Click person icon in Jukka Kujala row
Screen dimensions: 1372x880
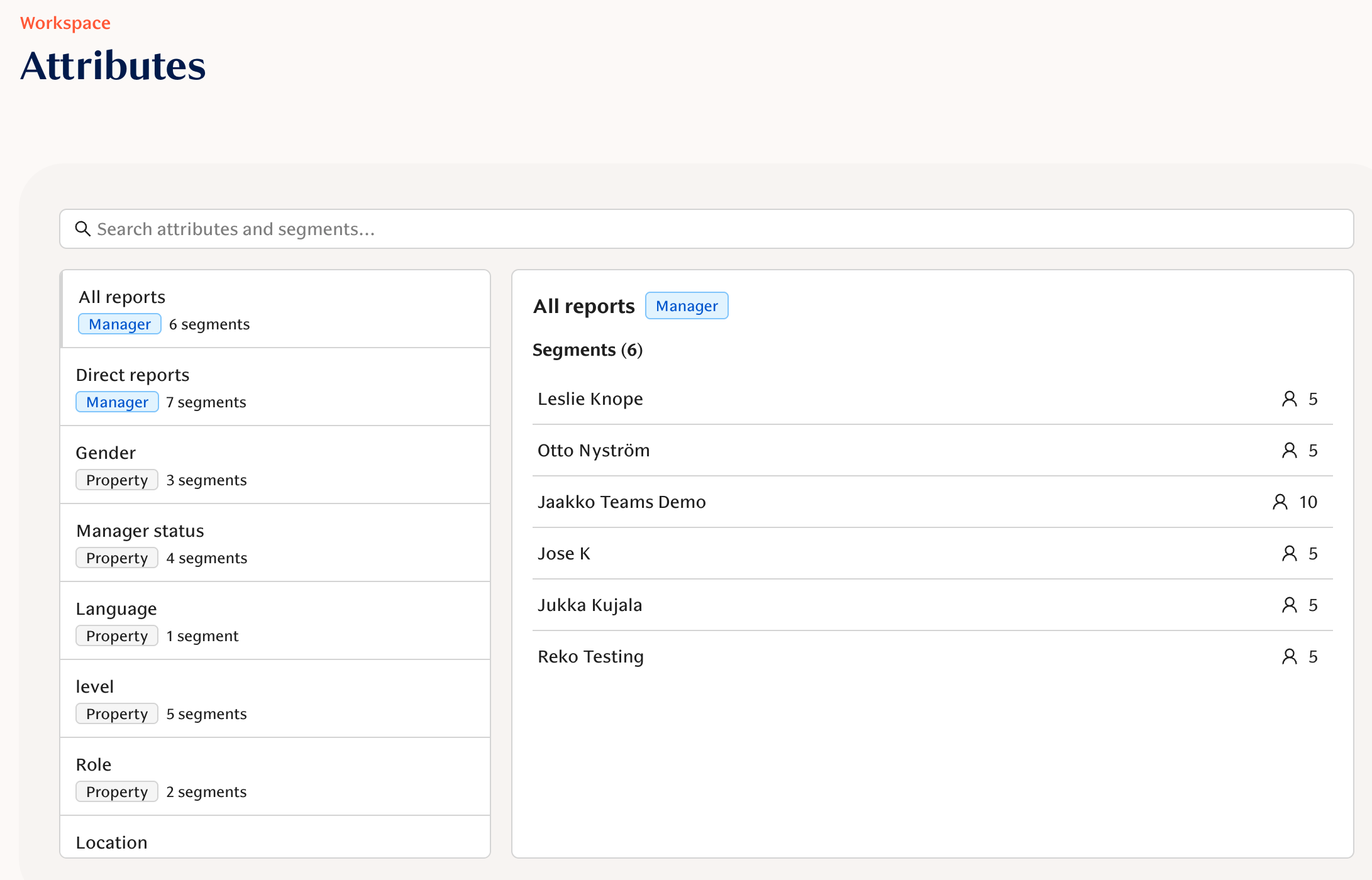pos(1289,605)
